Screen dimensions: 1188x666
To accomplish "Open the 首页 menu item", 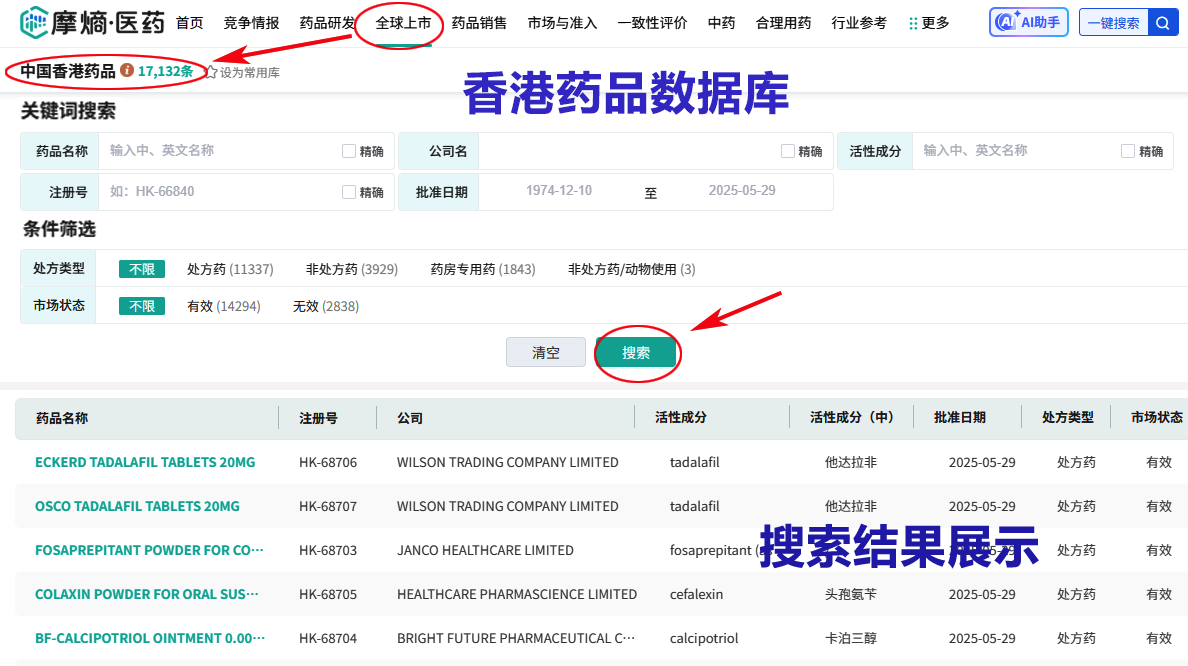I will 189,23.
